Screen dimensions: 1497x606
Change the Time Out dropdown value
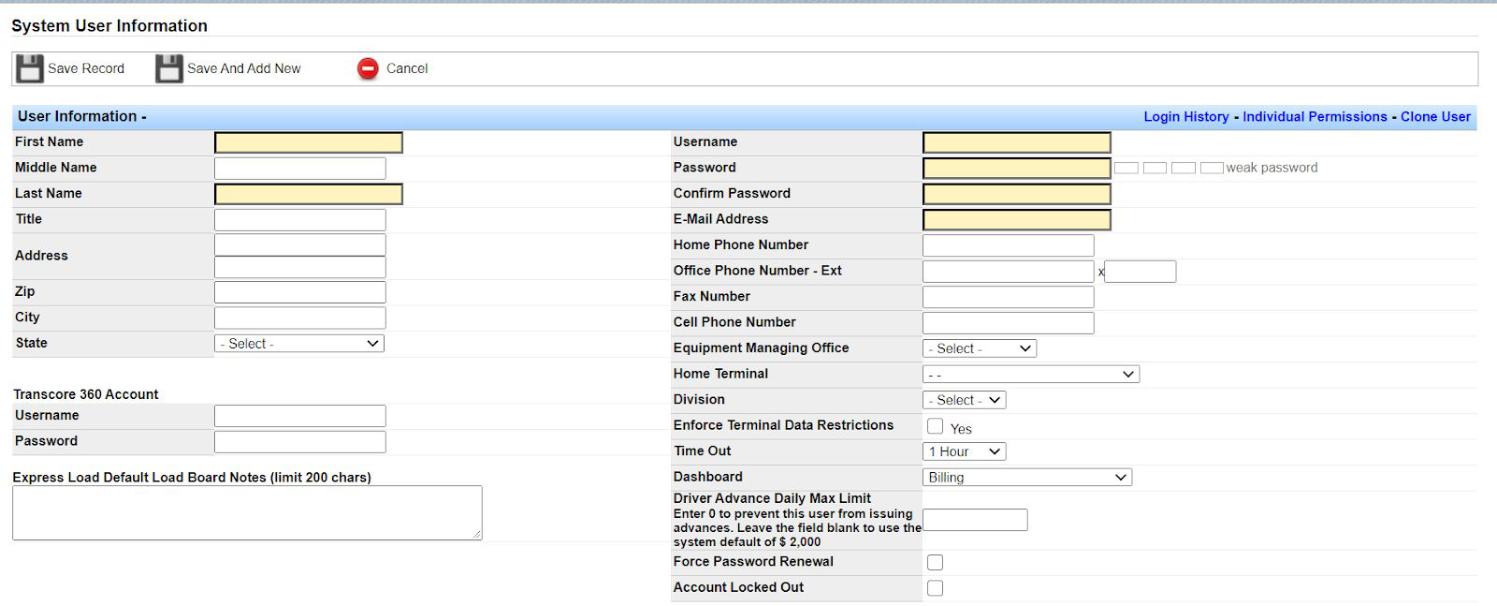tap(964, 452)
